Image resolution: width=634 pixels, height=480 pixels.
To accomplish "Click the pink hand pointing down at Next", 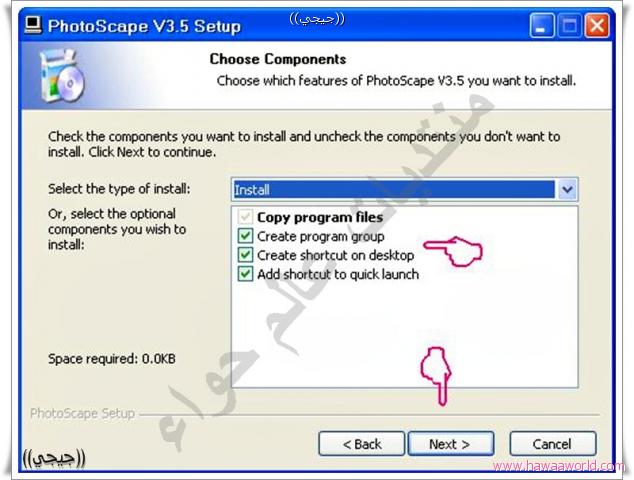I will tap(436, 376).
